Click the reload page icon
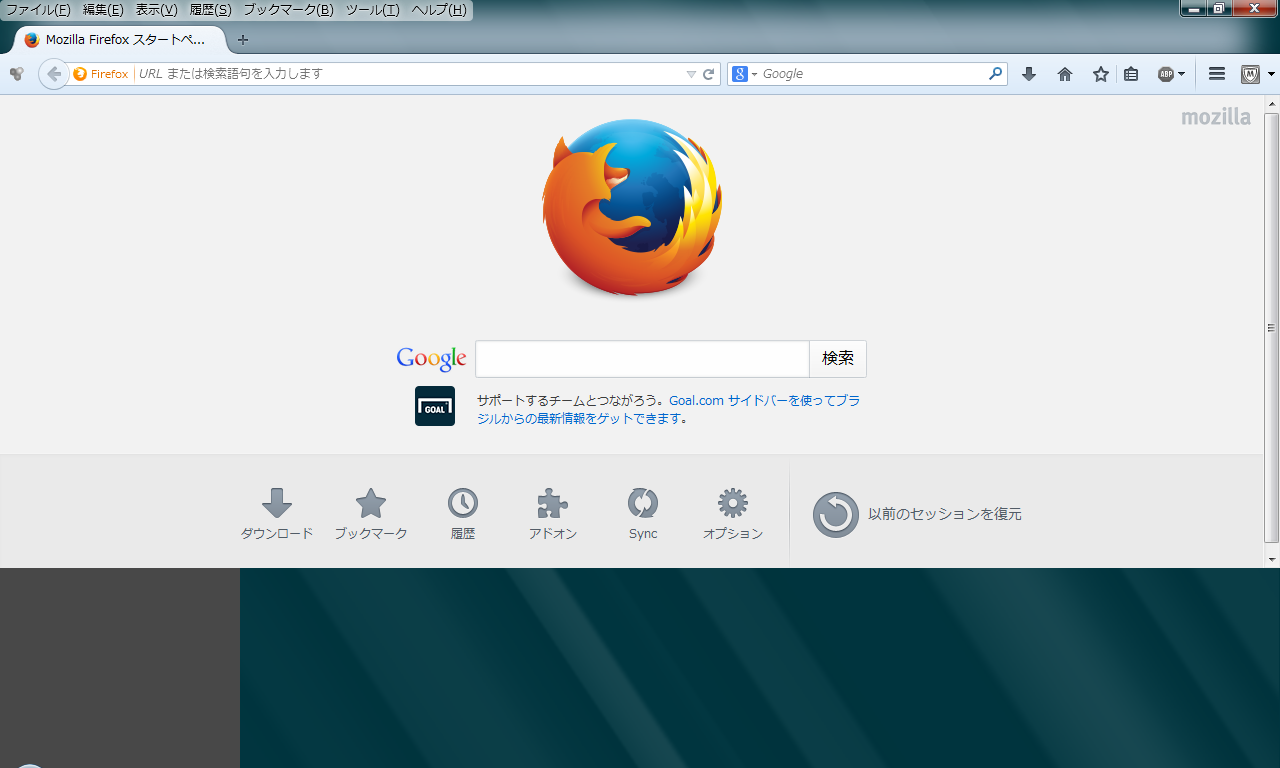 coord(709,74)
